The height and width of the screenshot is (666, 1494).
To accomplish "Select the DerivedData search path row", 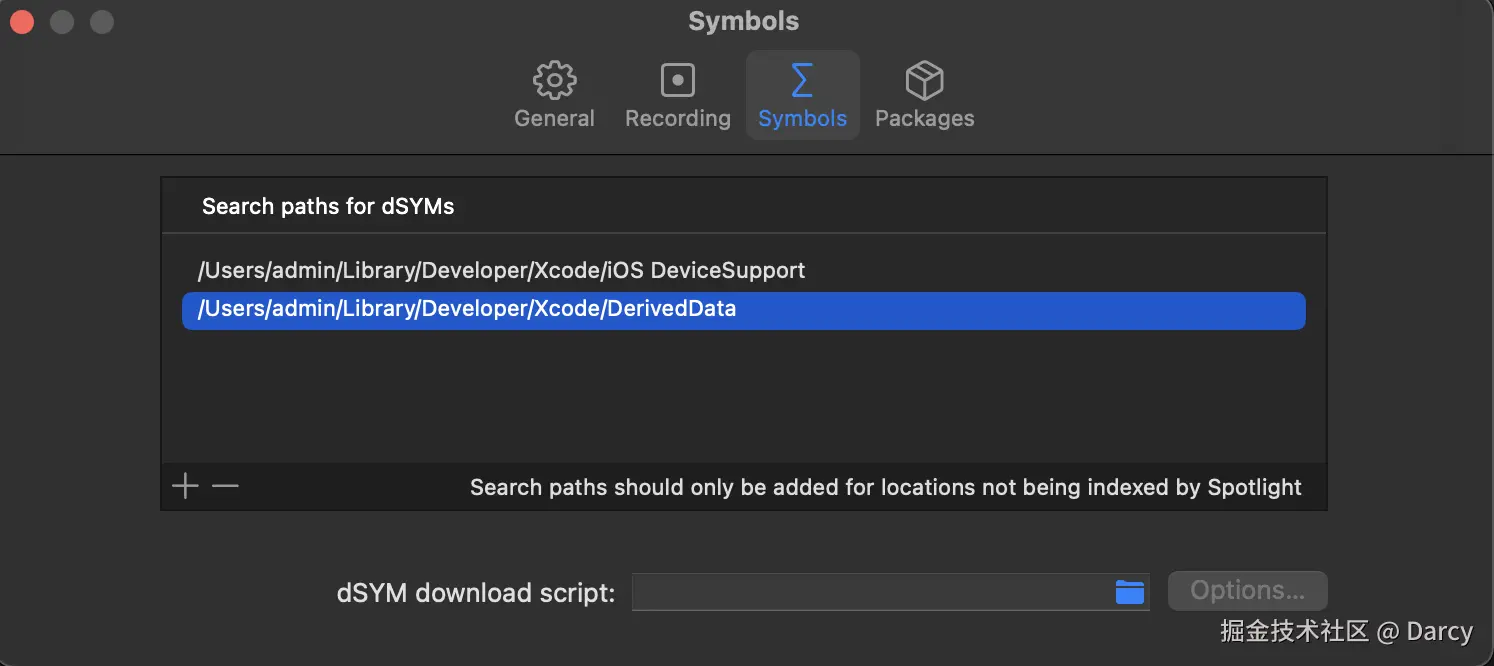I will coord(743,310).
